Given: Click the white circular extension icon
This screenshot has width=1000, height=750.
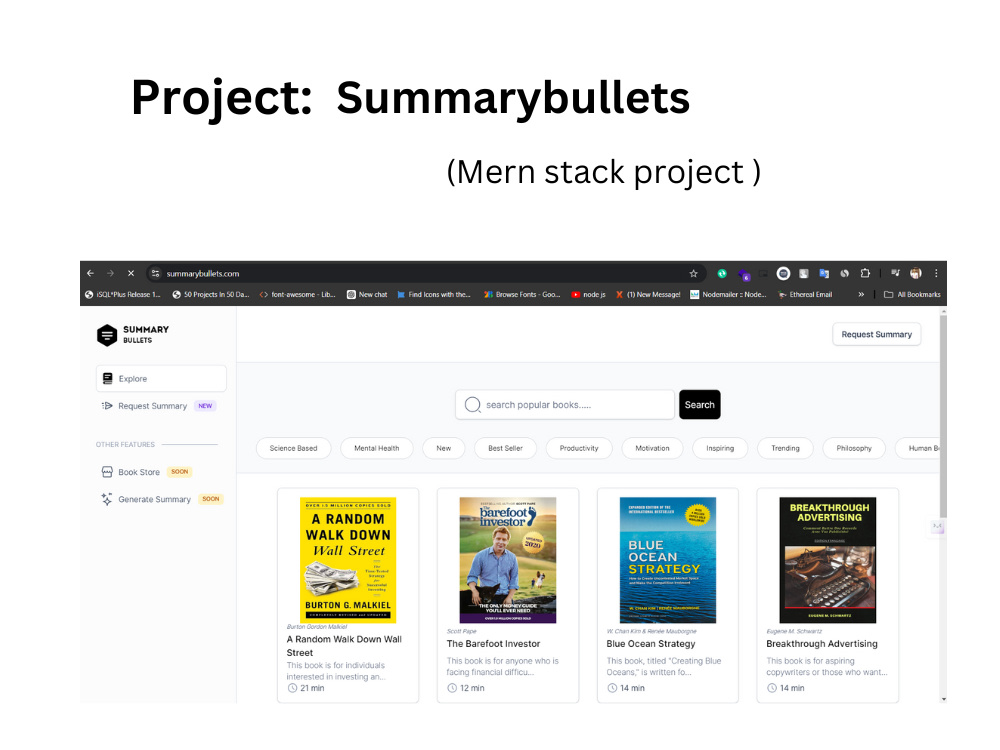Looking at the screenshot, I should [x=783, y=273].
